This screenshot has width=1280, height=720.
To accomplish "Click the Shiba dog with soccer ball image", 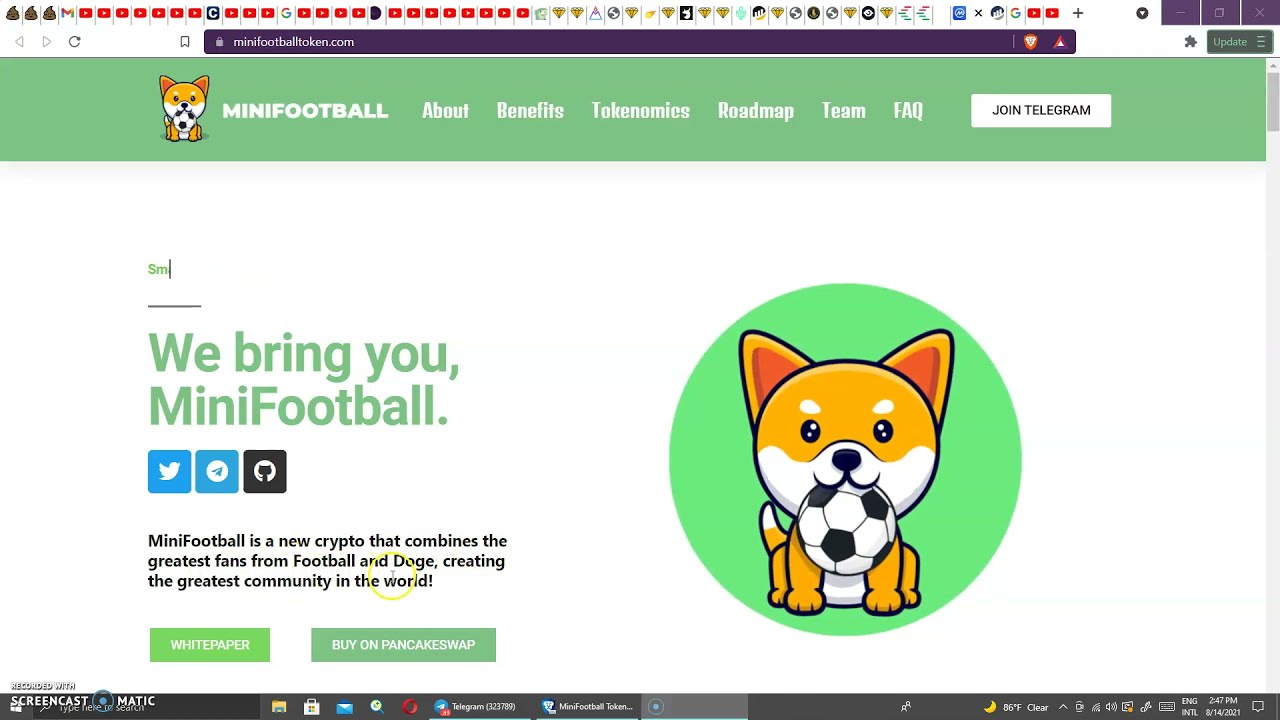I will coord(845,460).
